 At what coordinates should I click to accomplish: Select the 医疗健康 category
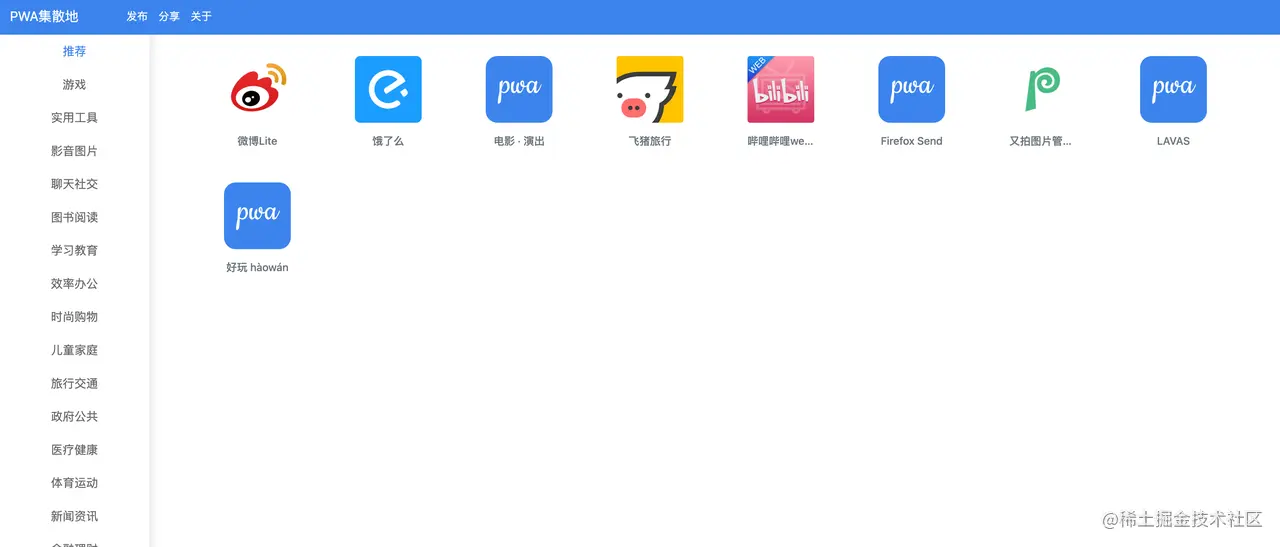(x=74, y=450)
